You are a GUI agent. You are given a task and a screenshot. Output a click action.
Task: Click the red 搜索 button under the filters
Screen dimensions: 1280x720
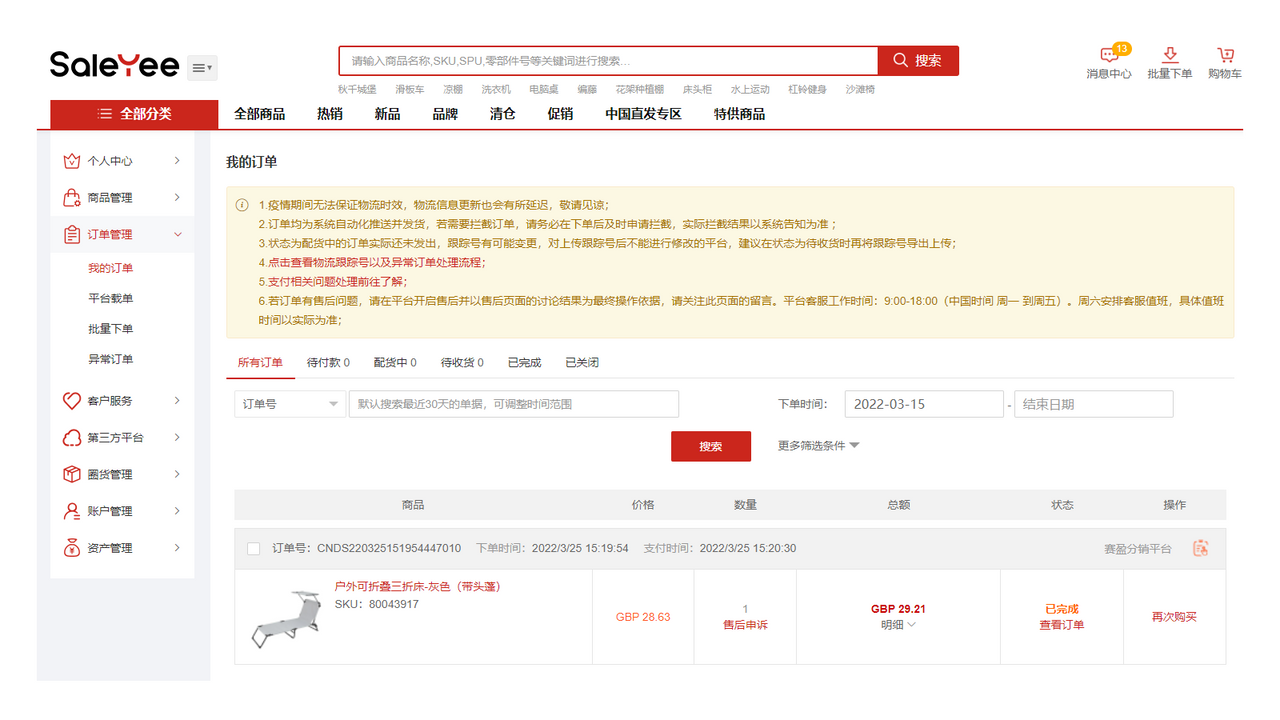pos(711,446)
